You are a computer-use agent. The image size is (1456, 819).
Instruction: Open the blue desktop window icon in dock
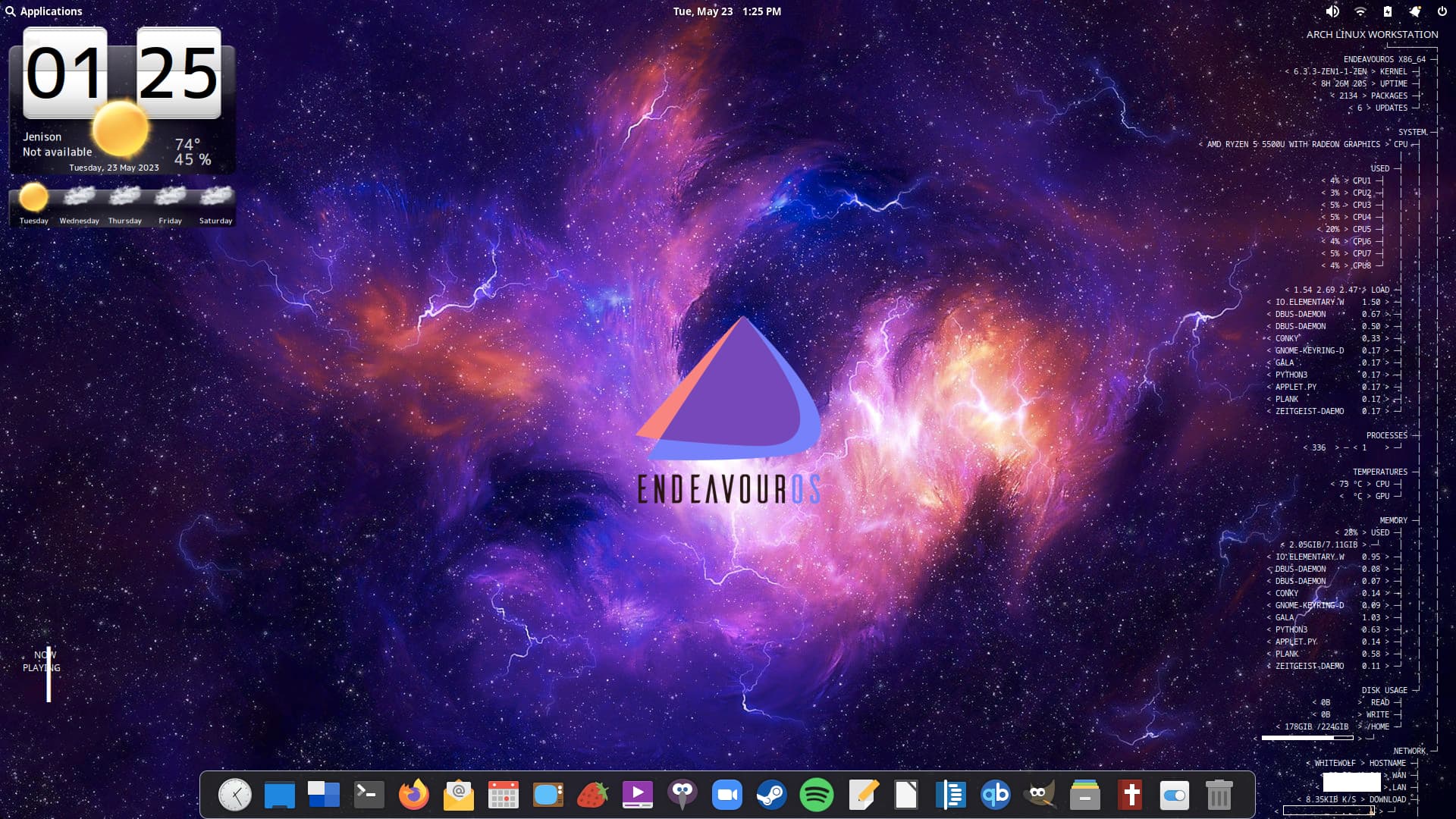tap(279, 795)
